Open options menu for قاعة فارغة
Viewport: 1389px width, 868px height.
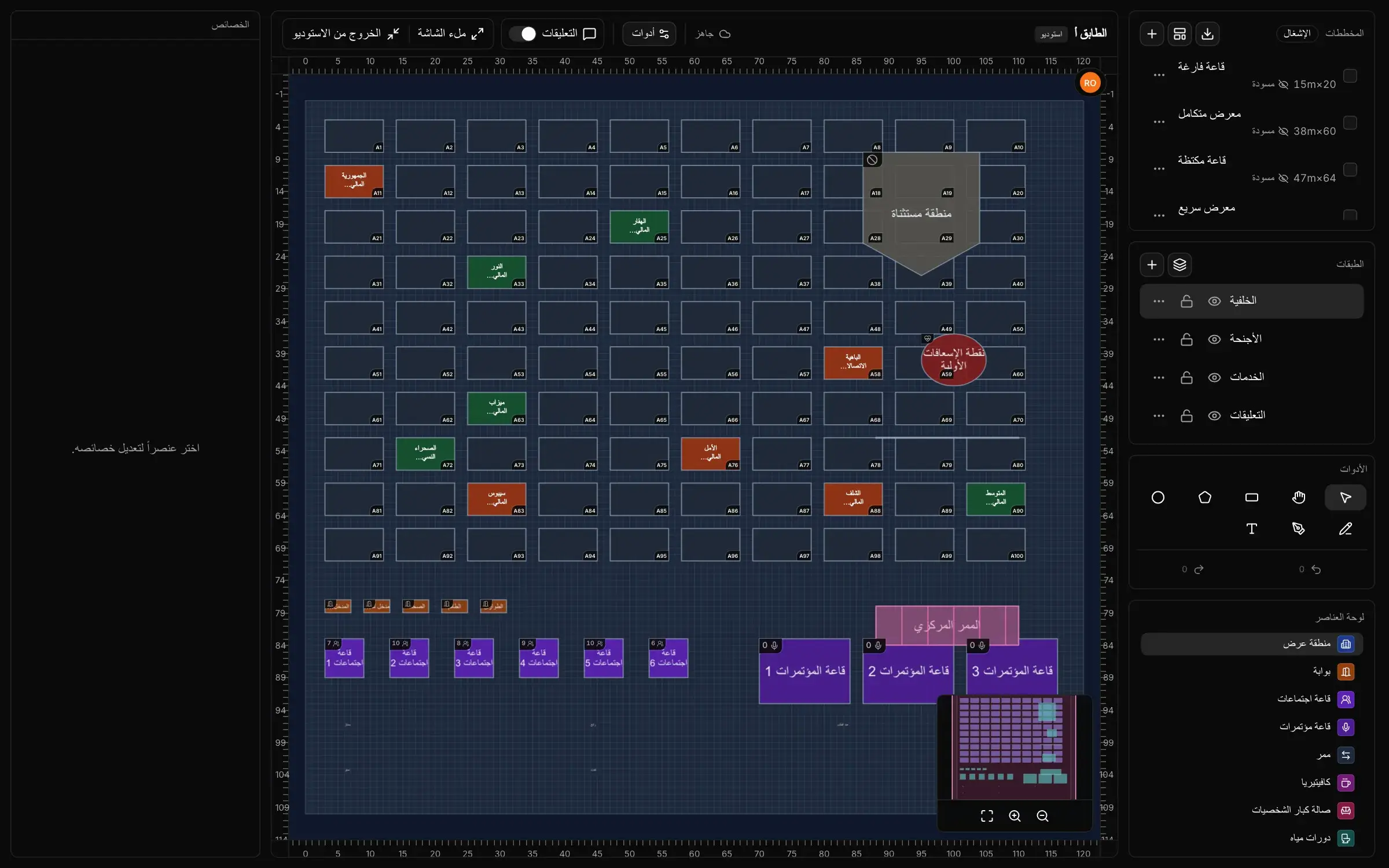click(x=1159, y=75)
